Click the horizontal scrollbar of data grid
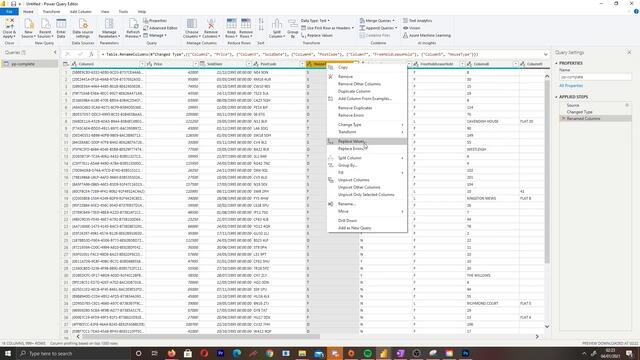 pyautogui.click(x=201, y=337)
